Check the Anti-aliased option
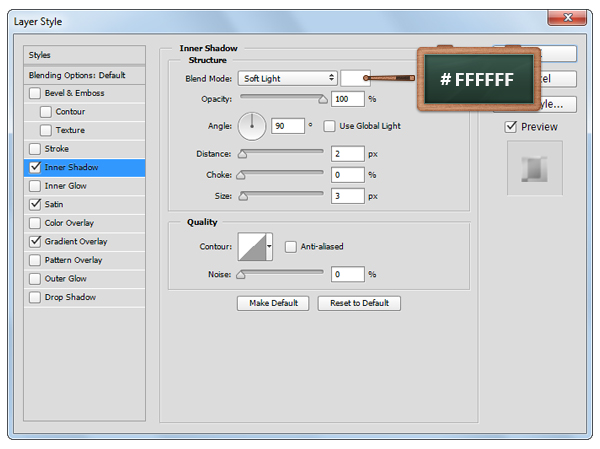Image resolution: width=600 pixels, height=449 pixels. pos(291,246)
